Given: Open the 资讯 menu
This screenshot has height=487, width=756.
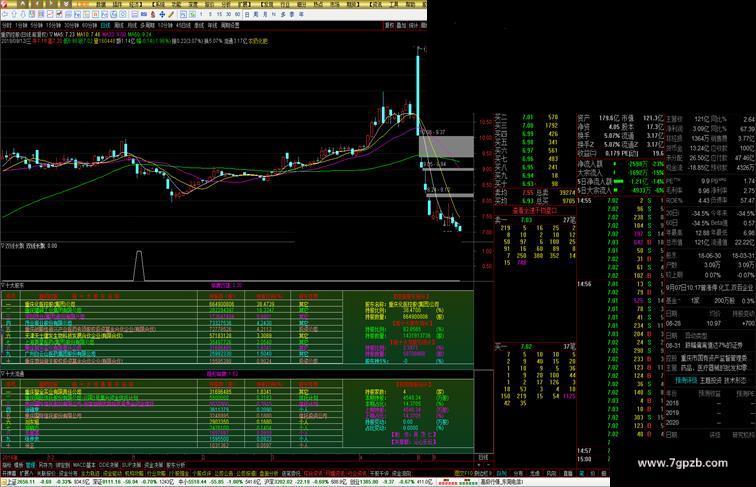Looking at the screenshot, I should 377,4.
